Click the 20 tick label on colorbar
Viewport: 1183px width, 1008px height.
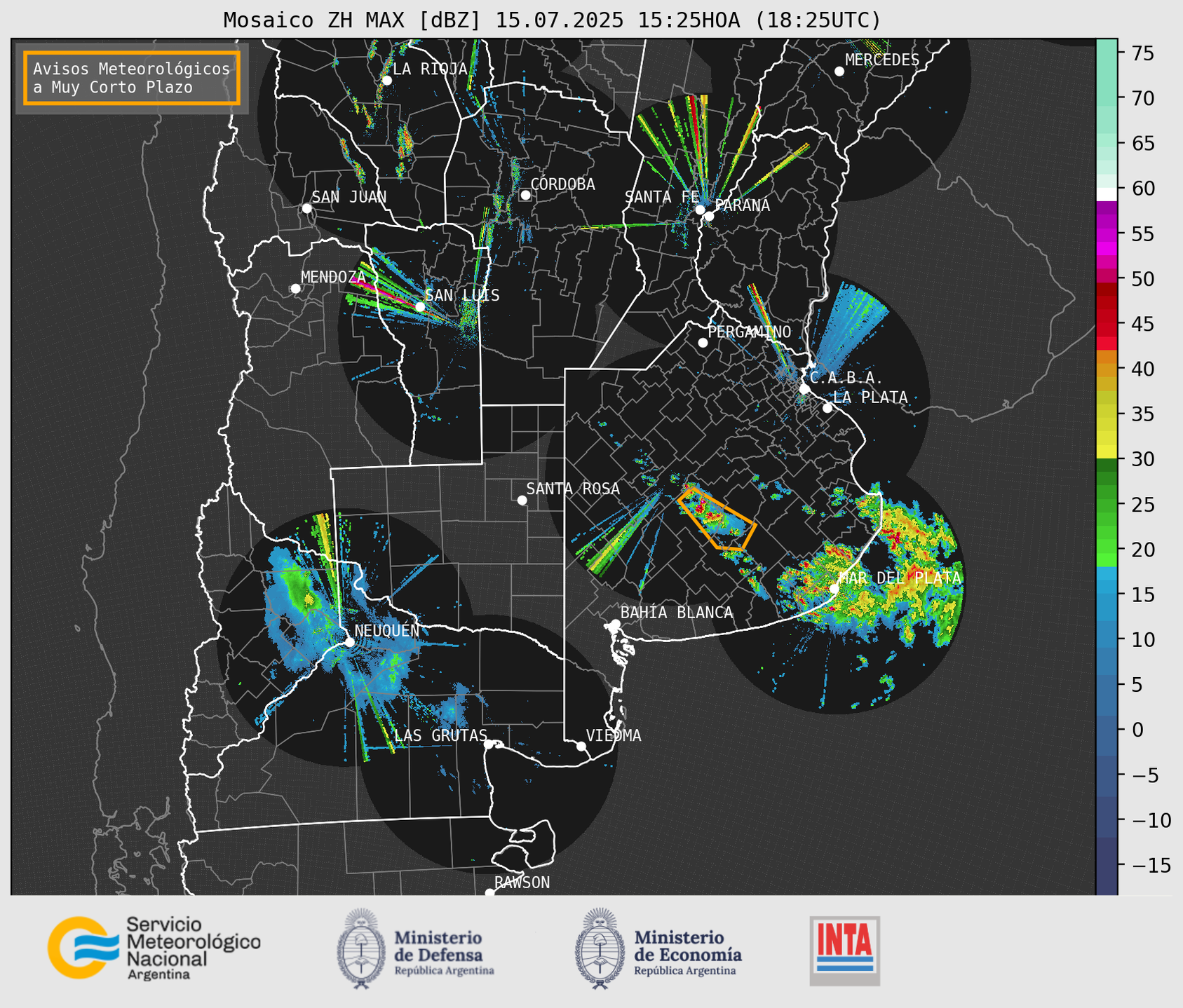(x=1142, y=550)
